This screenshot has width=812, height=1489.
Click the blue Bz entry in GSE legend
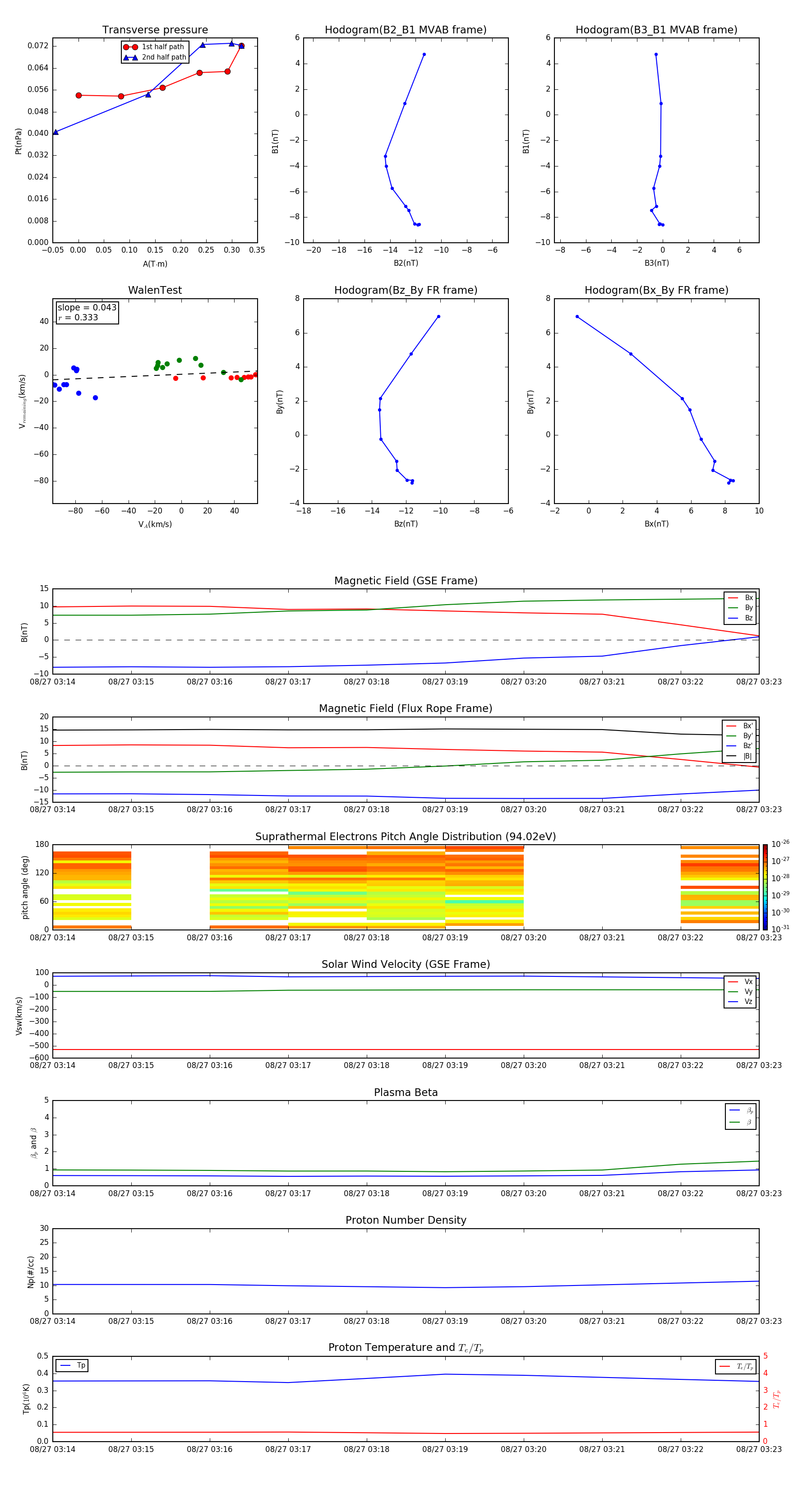point(740,619)
